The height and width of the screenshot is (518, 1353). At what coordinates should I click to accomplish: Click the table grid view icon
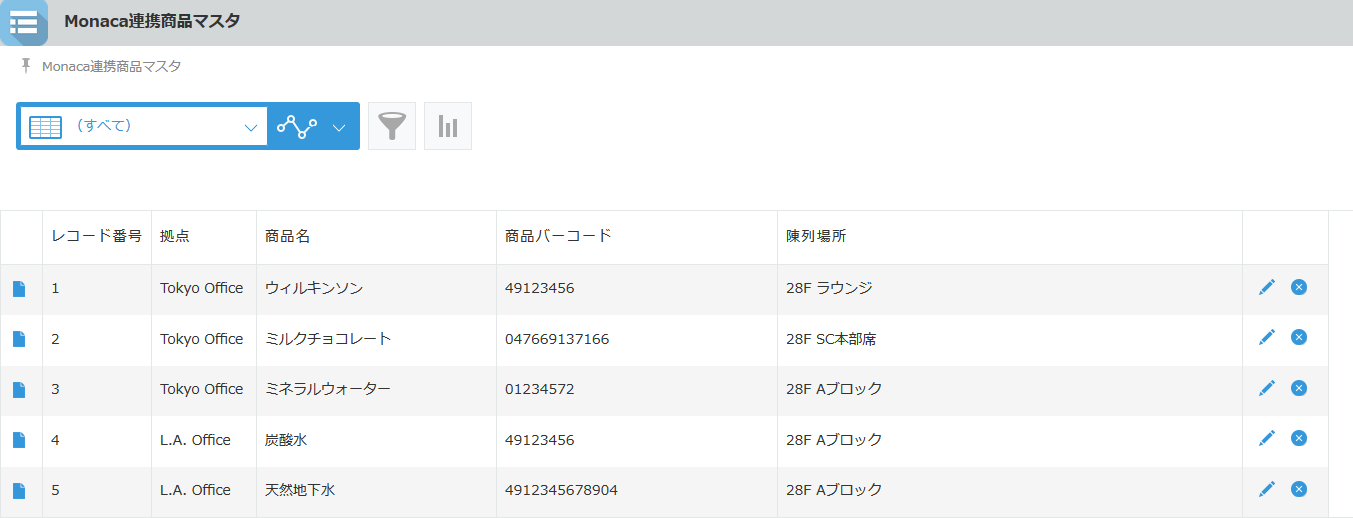click(46, 127)
